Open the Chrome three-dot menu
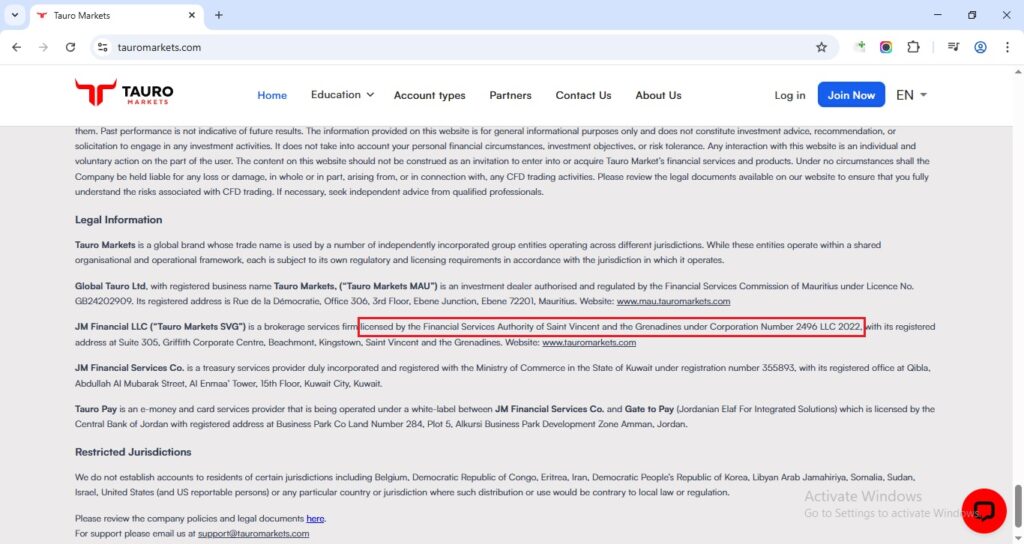Screen dimensions: 1024x544 click(1007, 47)
